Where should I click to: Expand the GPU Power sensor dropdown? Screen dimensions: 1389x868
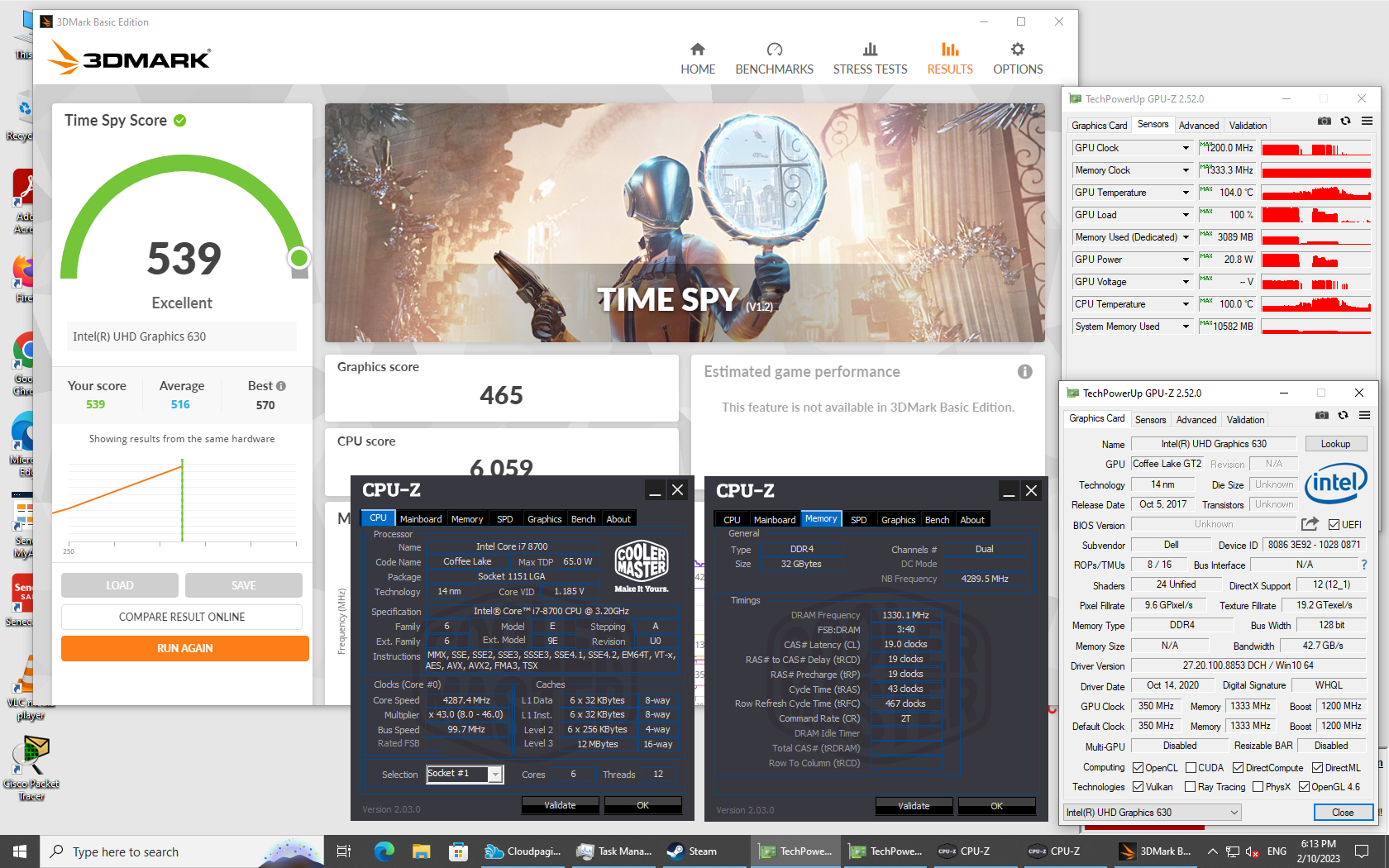pyautogui.click(x=1186, y=260)
